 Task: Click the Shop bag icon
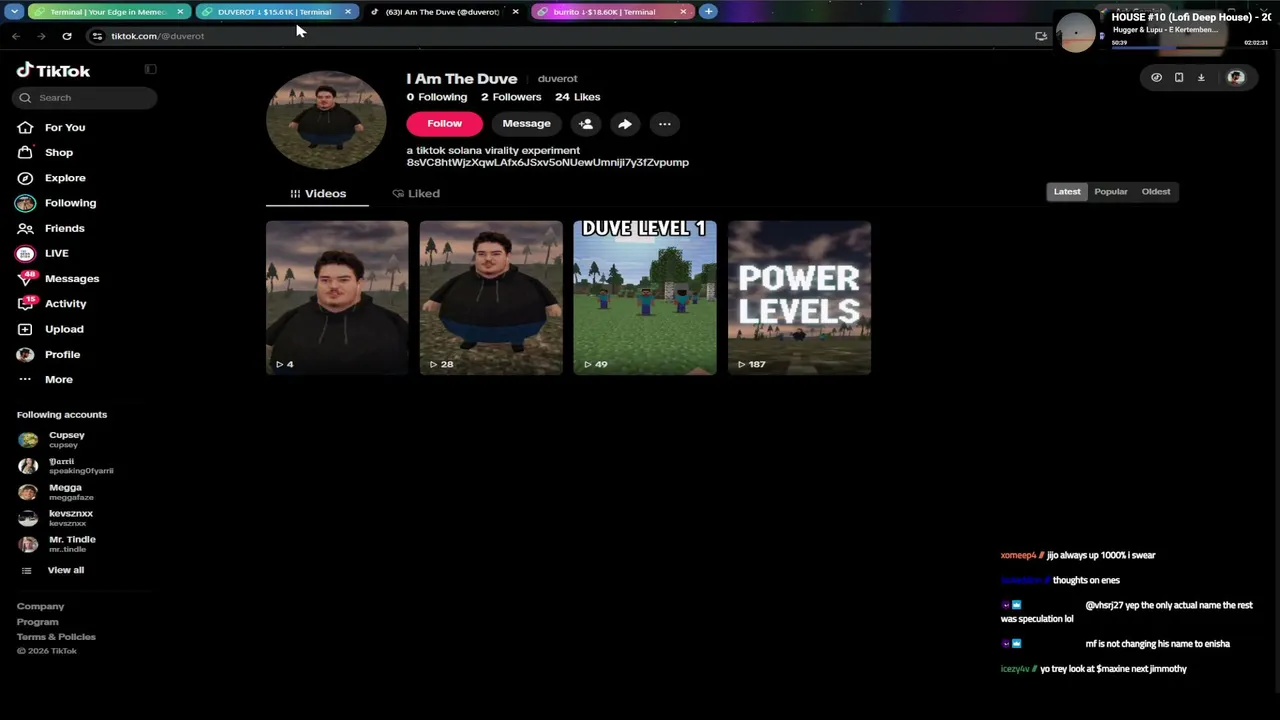(x=25, y=152)
